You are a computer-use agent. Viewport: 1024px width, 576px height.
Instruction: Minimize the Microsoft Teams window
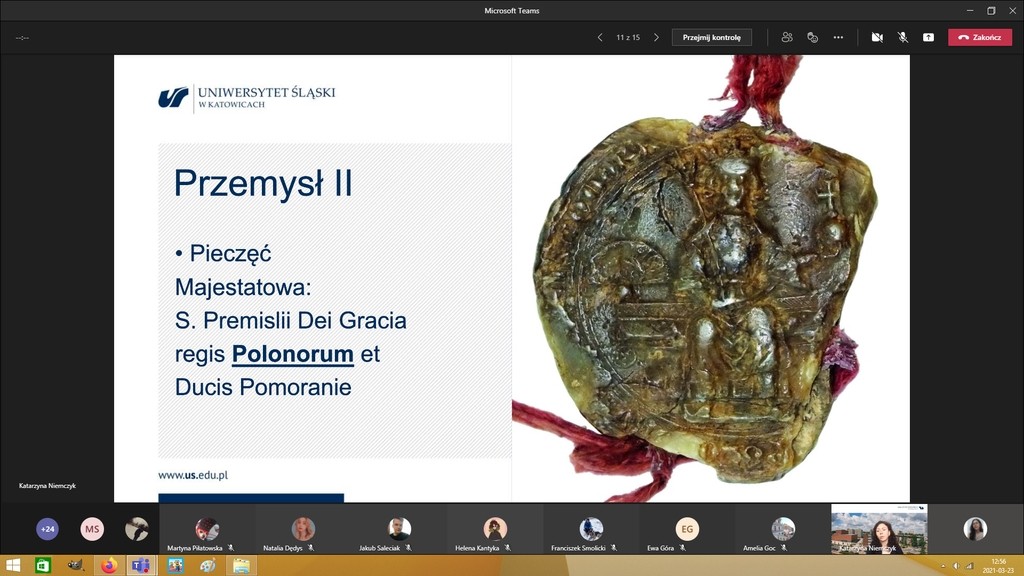pos(970,10)
